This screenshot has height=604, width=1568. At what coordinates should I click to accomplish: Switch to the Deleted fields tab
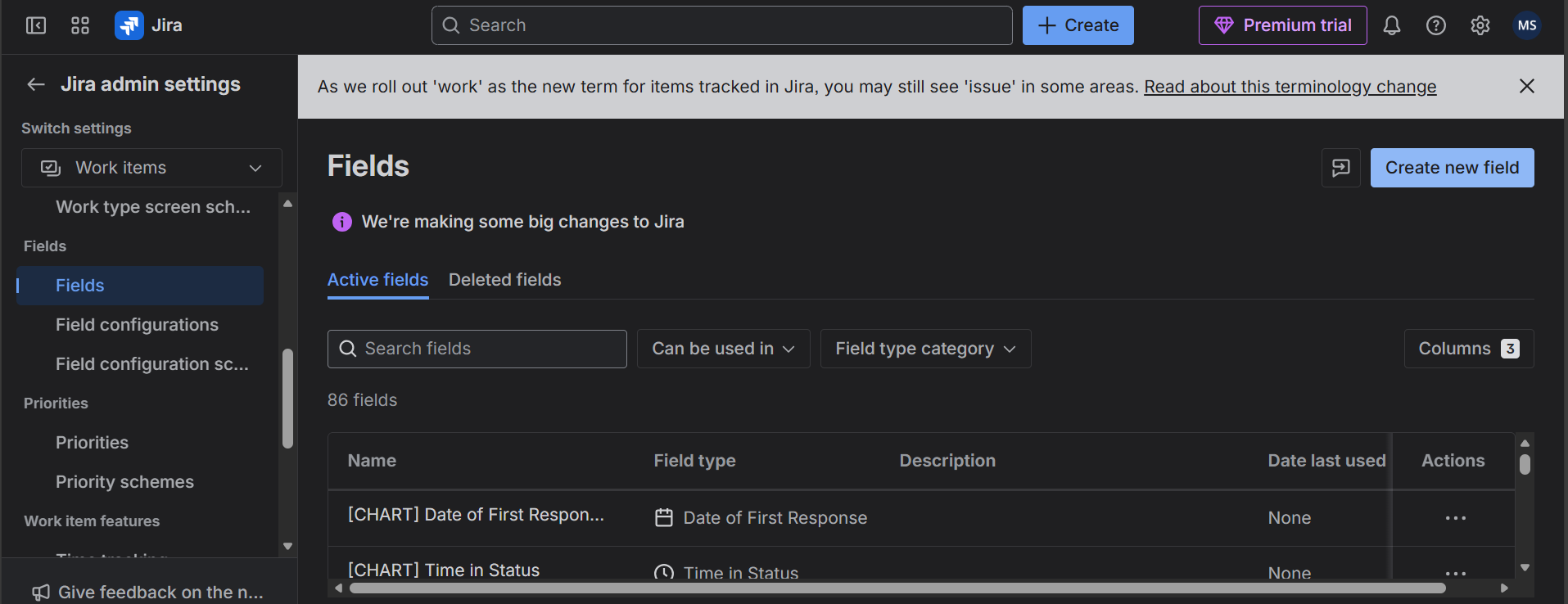tap(505, 280)
